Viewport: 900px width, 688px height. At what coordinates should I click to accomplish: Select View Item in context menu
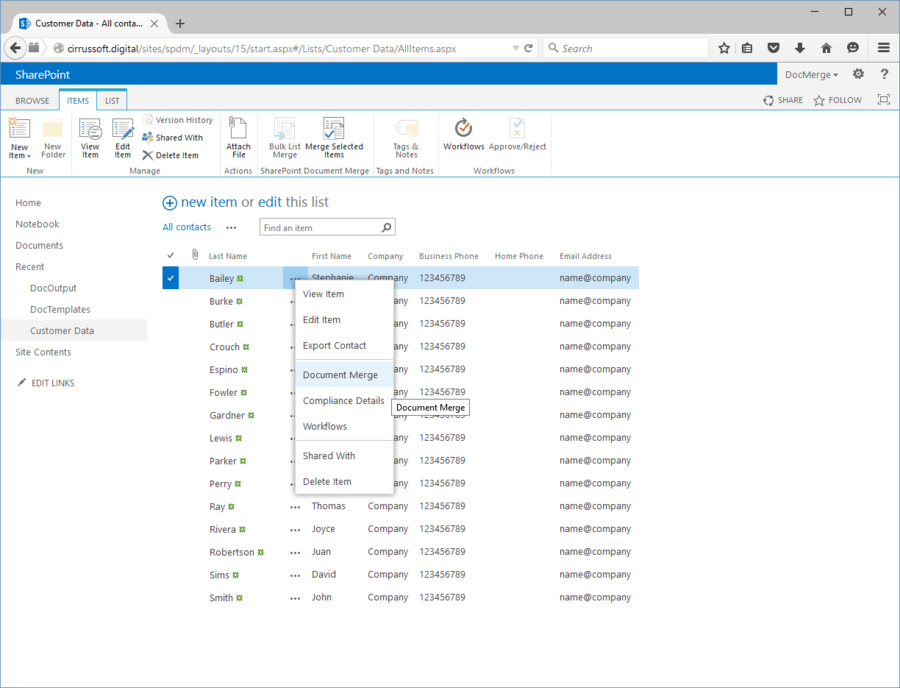coord(344,294)
